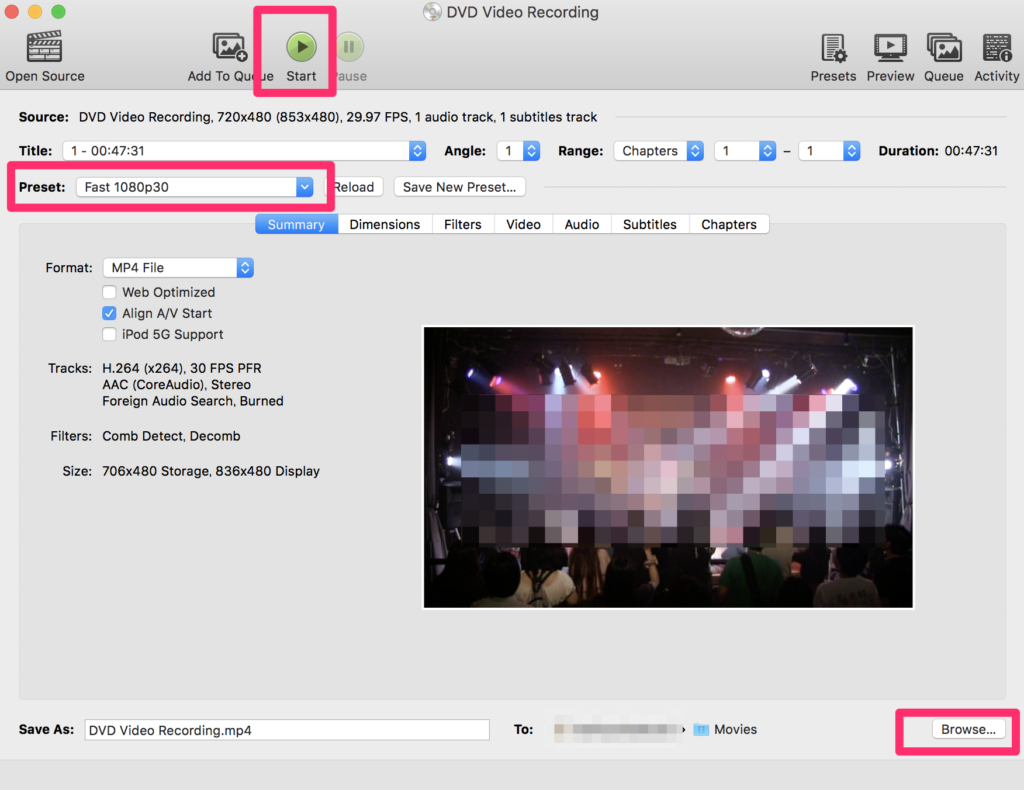Click the Add To Queue icon
Viewport: 1024px width, 790px height.
point(230,47)
